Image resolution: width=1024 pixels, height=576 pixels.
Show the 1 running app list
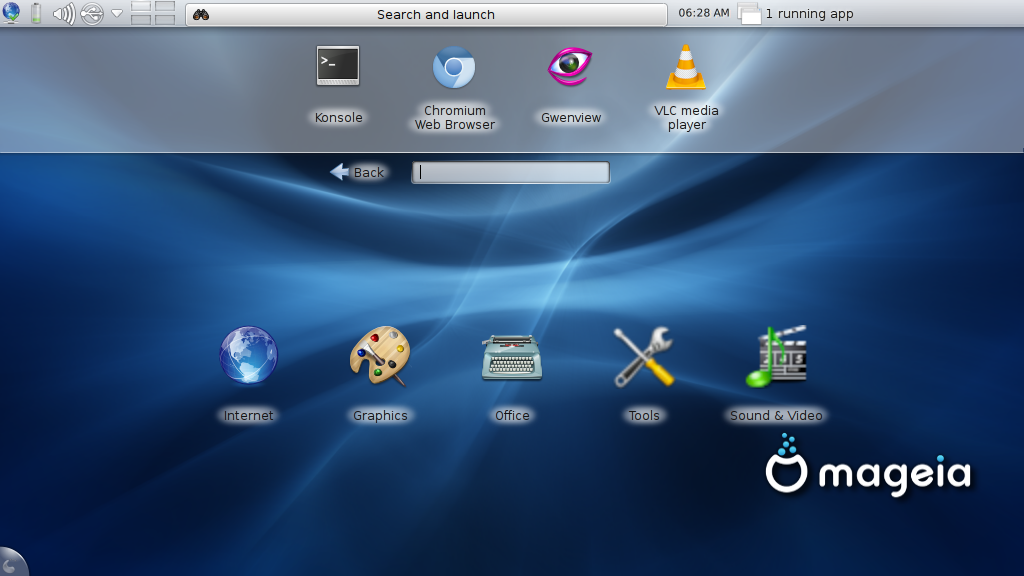point(797,14)
